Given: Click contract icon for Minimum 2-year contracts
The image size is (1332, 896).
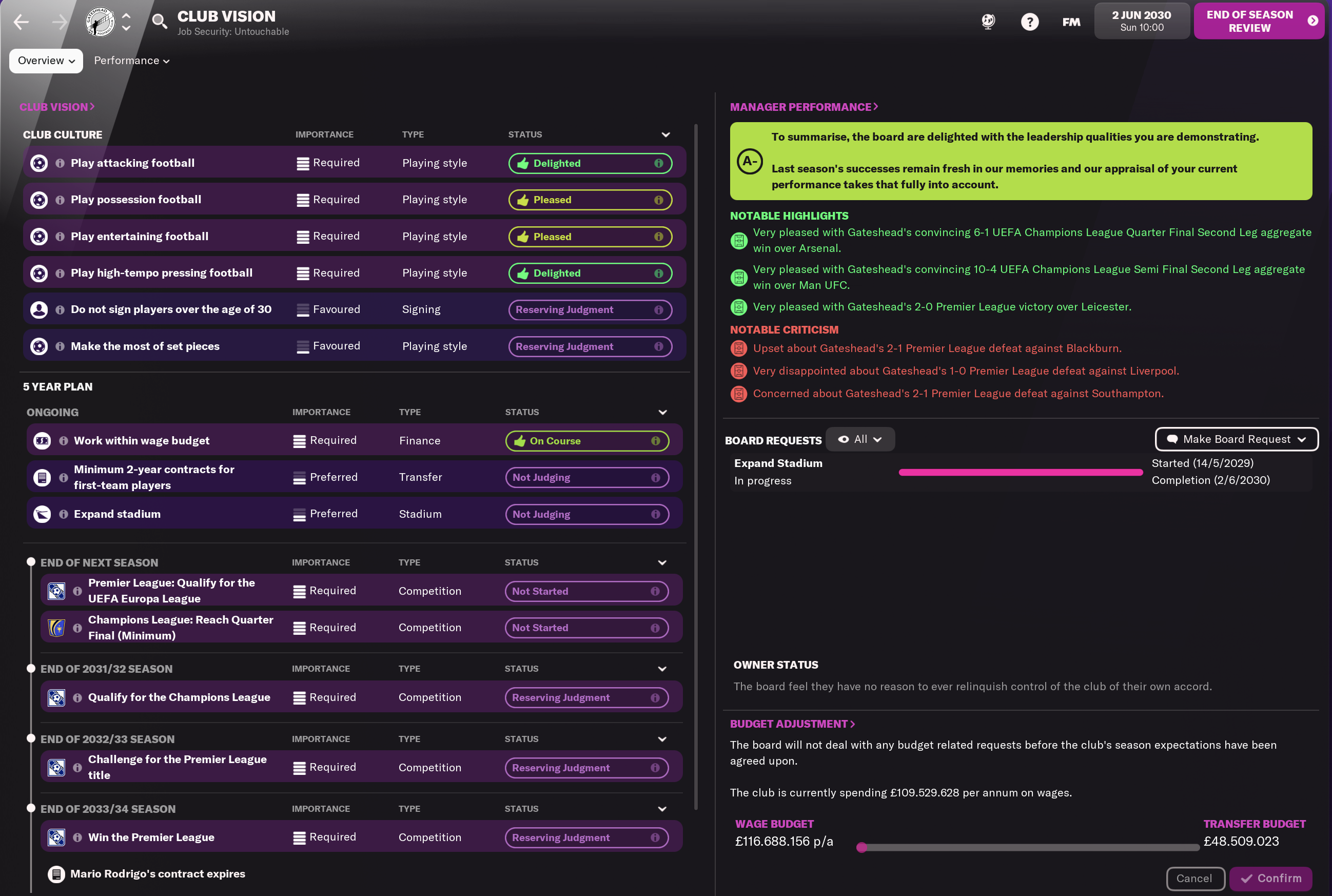Looking at the screenshot, I should [x=42, y=477].
